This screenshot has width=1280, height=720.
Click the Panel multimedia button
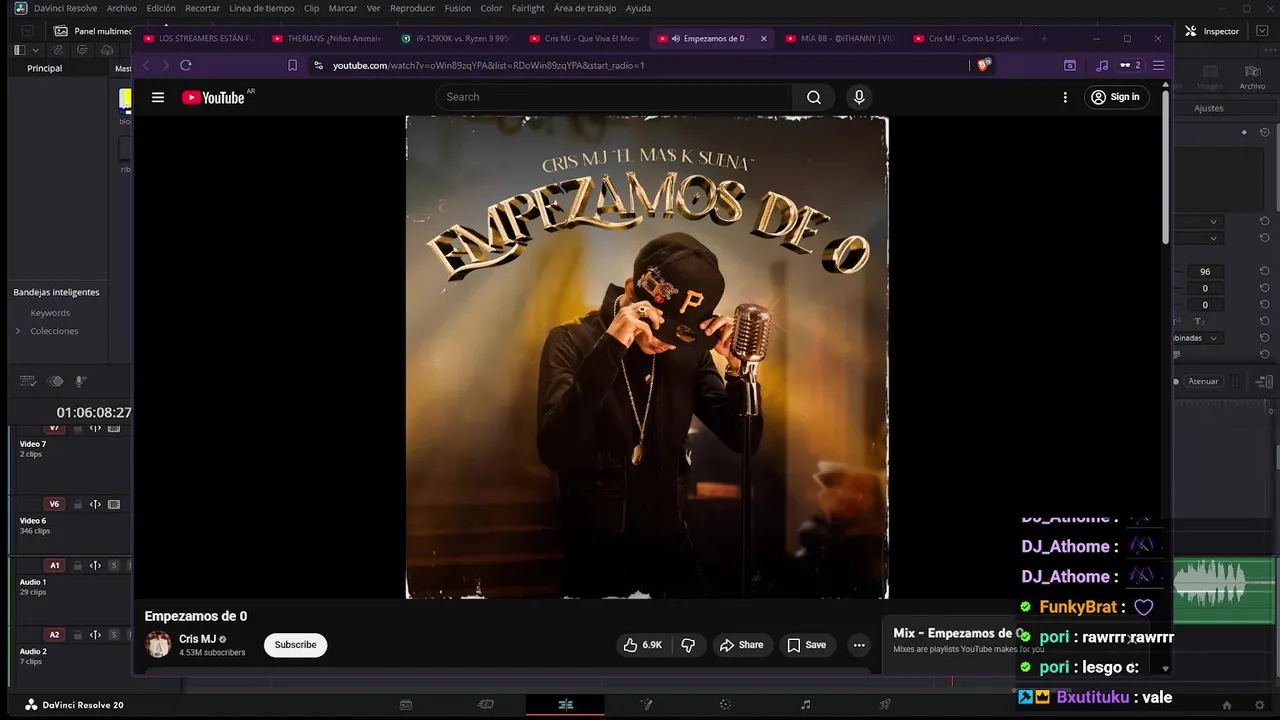click(x=92, y=31)
